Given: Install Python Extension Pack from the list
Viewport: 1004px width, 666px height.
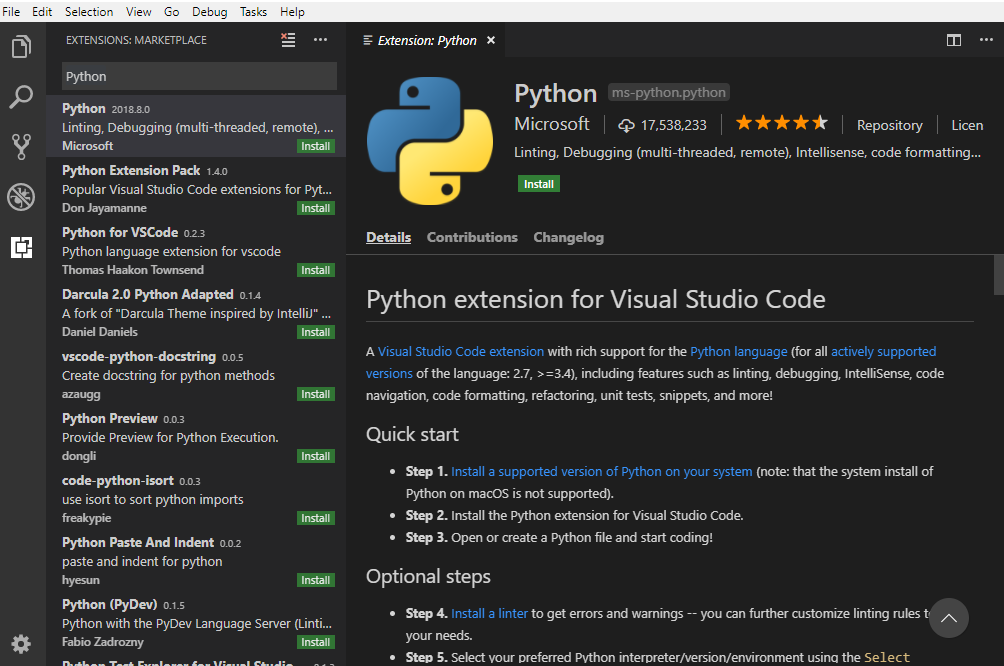Looking at the screenshot, I should coord(316,208).
